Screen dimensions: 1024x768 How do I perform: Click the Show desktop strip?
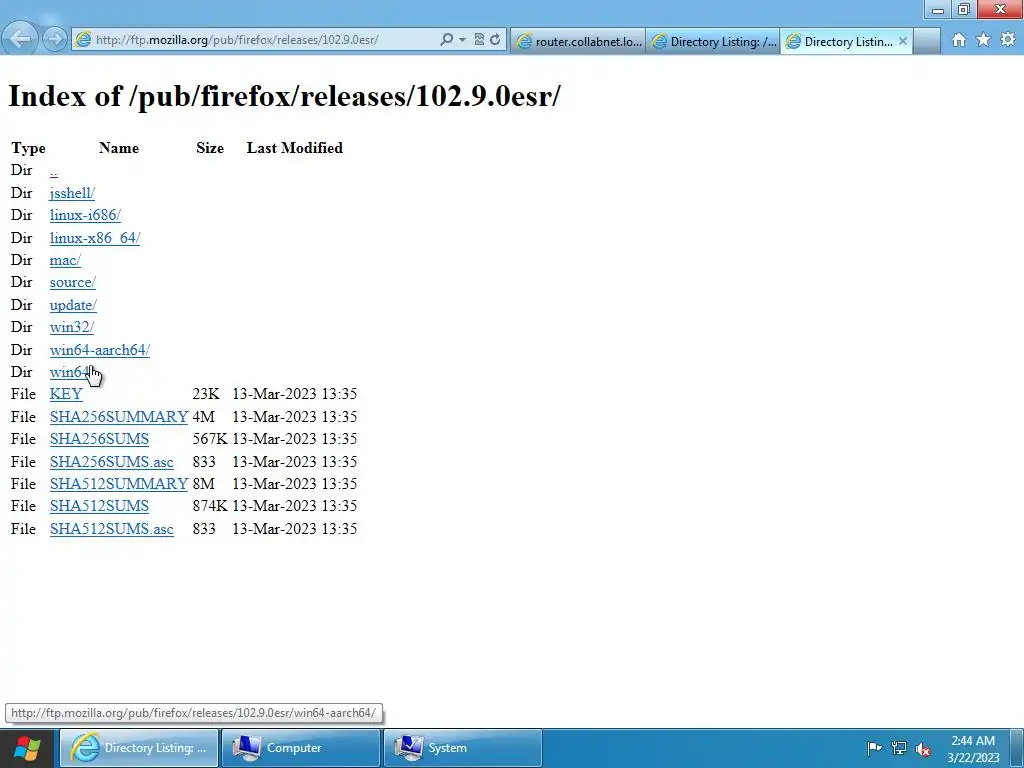click(x=1017, y=748)
